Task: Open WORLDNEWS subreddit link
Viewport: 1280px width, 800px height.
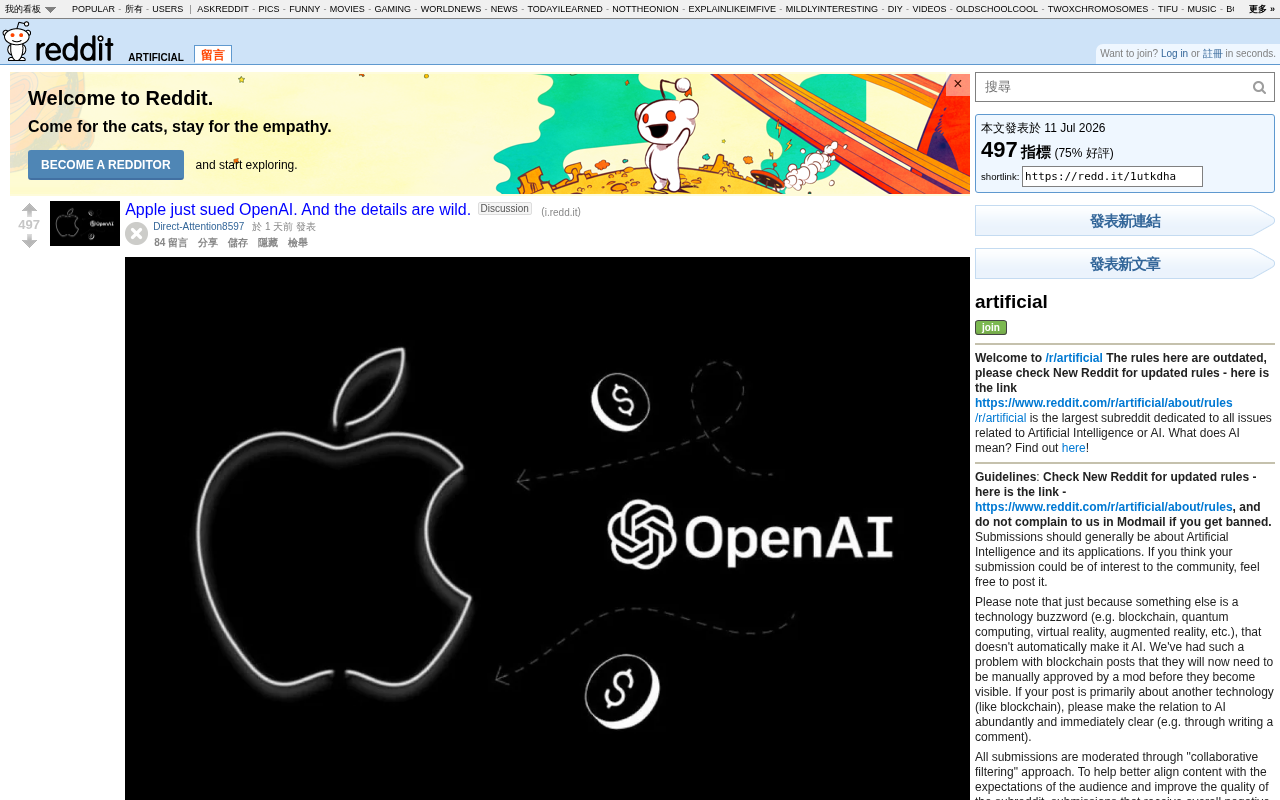Action: 451,9
